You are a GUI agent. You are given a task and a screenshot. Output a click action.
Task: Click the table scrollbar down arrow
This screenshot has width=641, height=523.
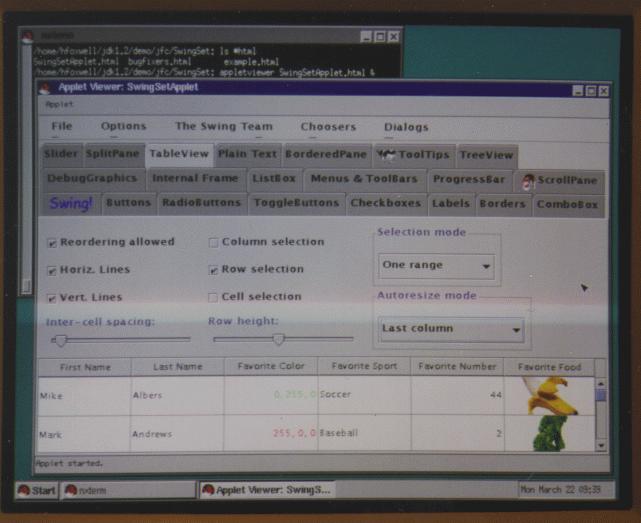601,446
